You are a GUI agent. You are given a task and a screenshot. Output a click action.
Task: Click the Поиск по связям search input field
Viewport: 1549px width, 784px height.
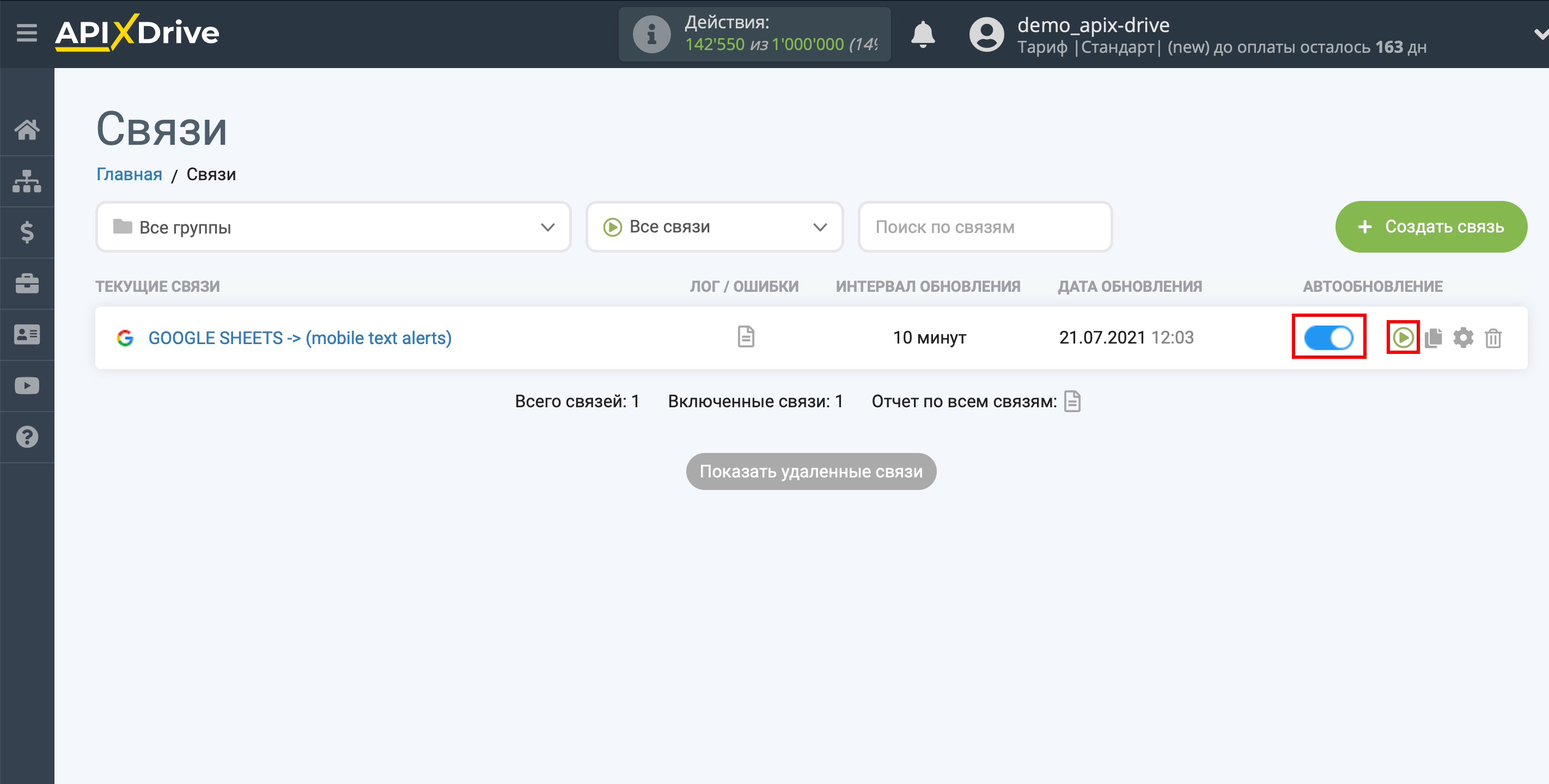tap(984, 227)
